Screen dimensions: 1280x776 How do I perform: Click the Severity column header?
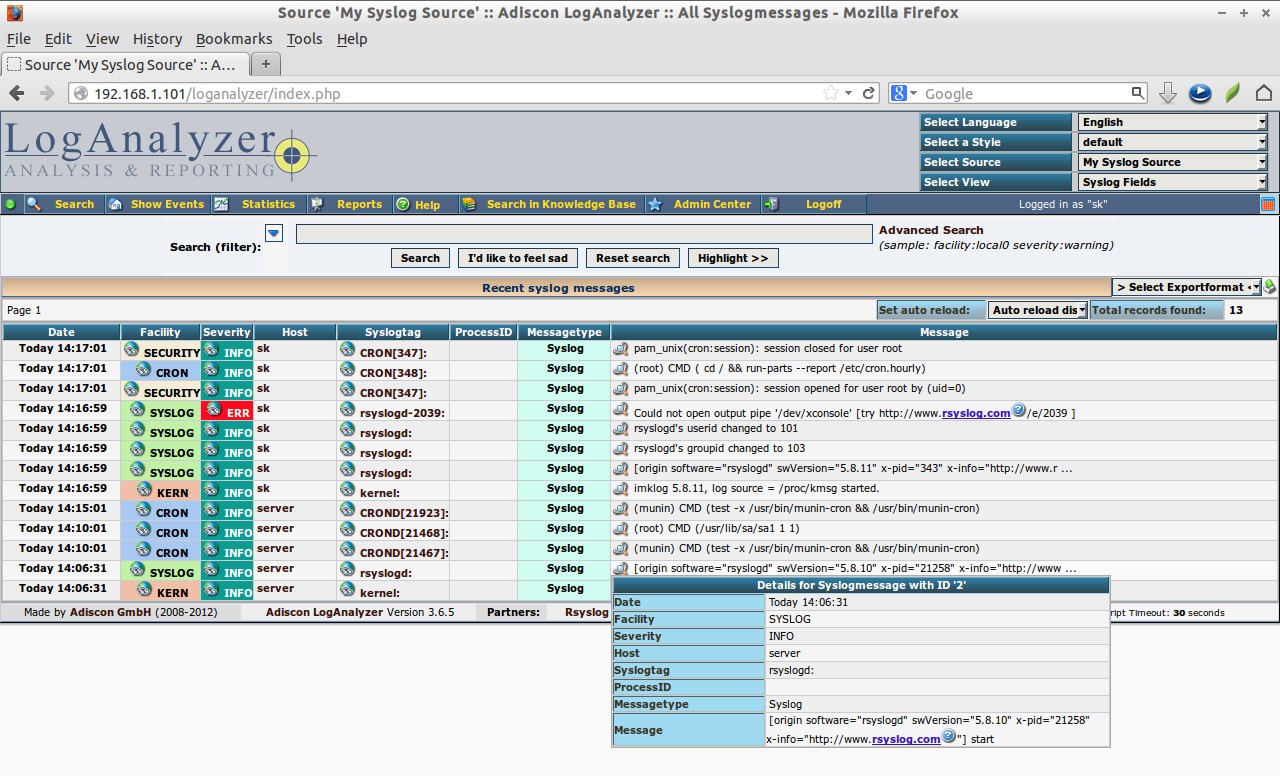(227, 332)
